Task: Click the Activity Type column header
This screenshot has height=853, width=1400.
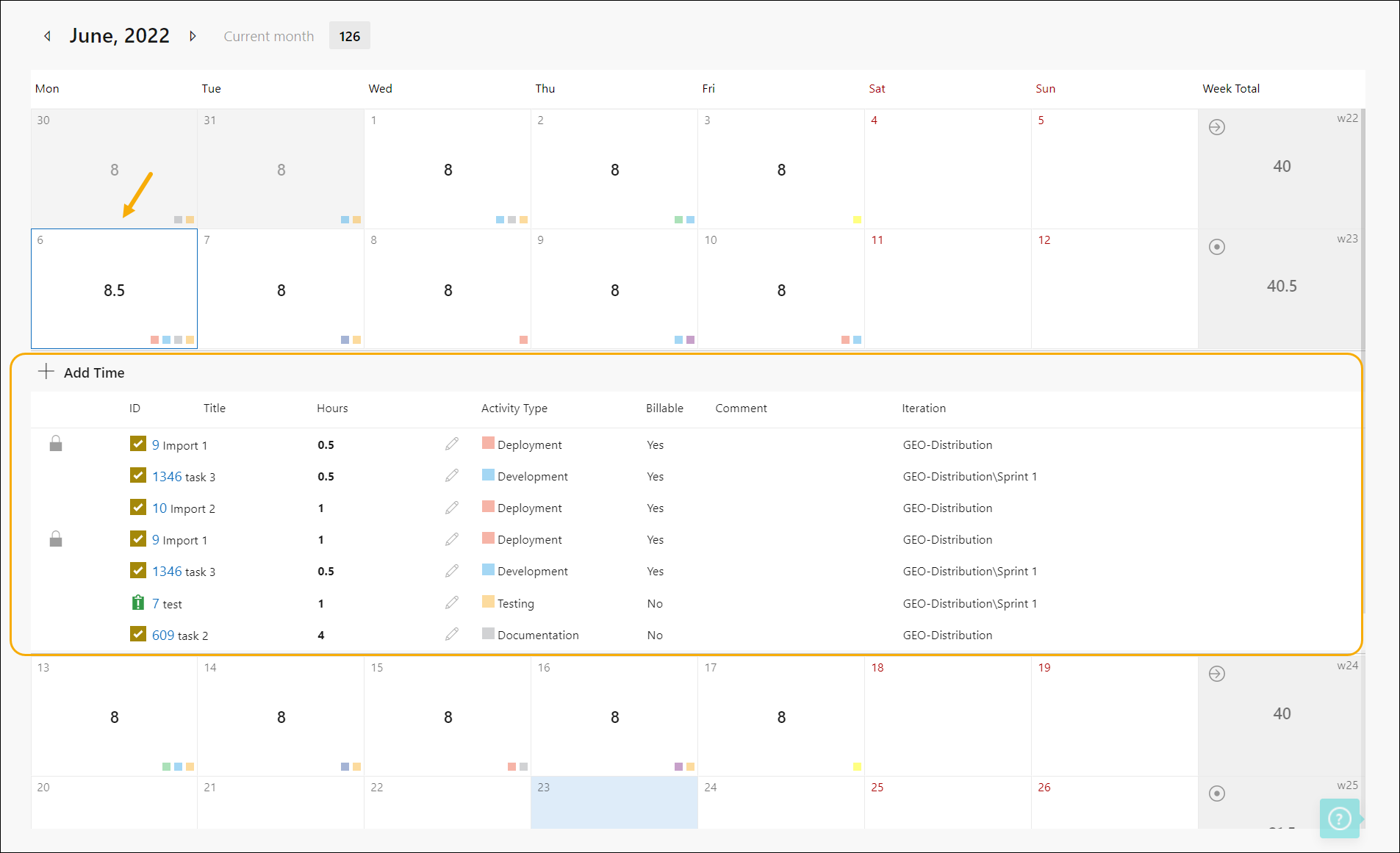Action: pos(514,408)
